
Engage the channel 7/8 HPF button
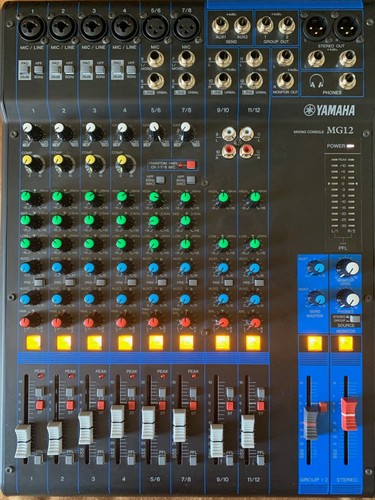[x=191, y=180]
